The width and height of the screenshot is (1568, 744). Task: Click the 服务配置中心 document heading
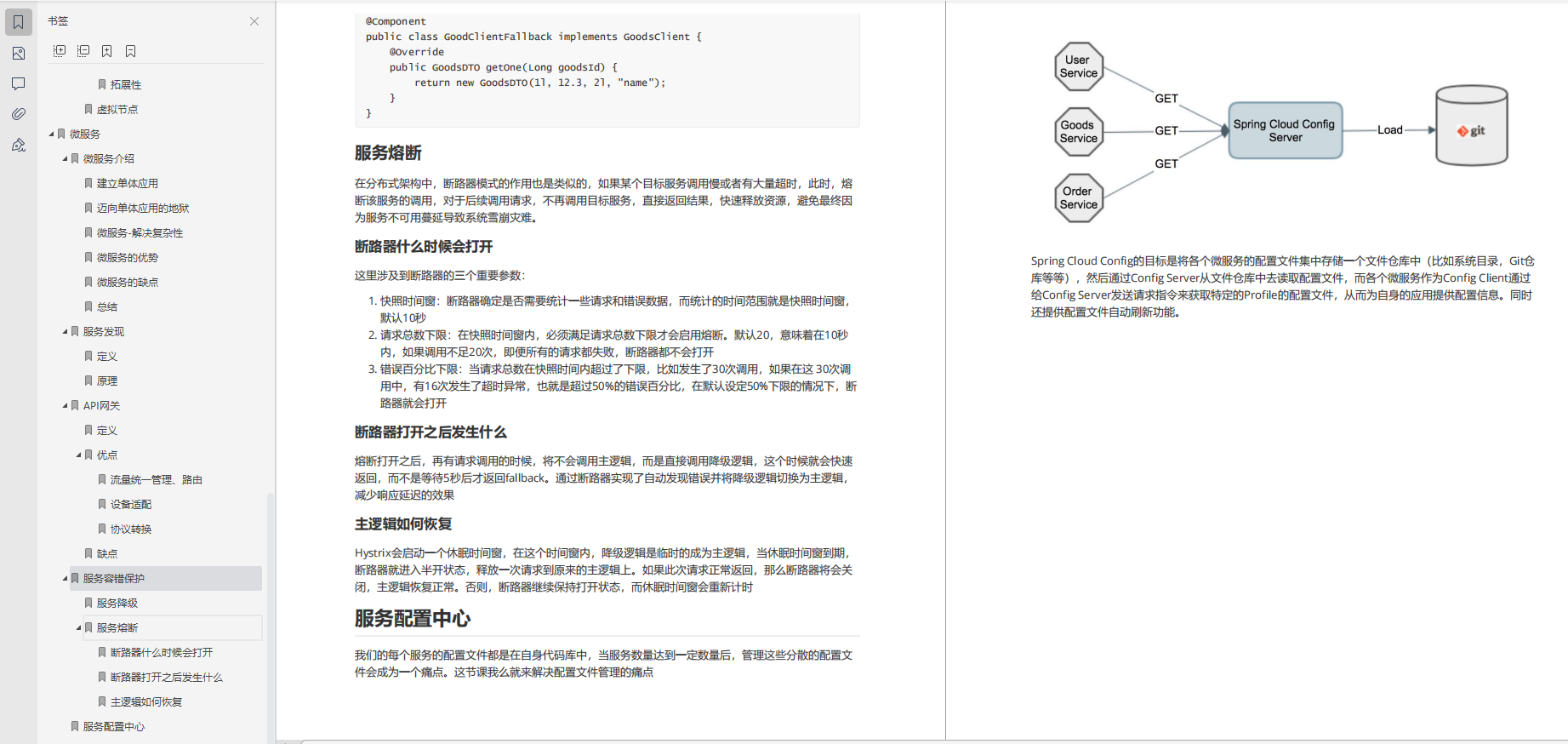point(413,619)
